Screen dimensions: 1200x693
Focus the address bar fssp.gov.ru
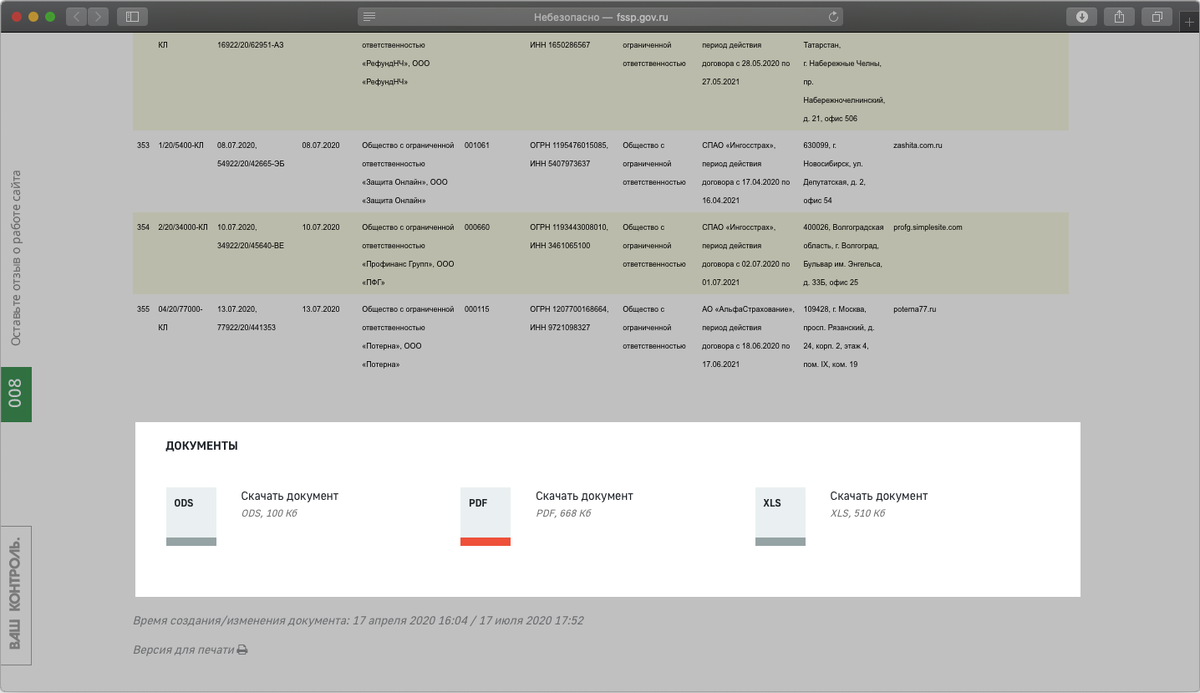point(600,16)
